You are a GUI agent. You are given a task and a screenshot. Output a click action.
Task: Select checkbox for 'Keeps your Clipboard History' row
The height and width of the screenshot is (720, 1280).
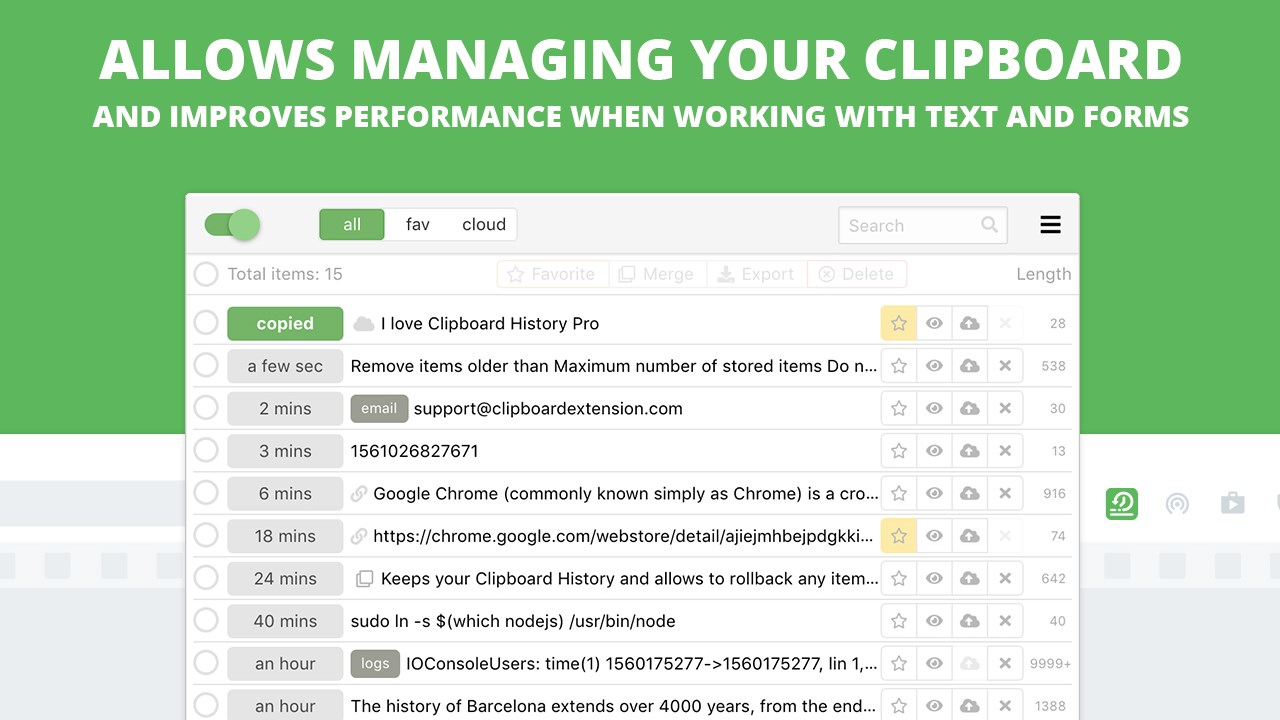click(x=206, y=578)
